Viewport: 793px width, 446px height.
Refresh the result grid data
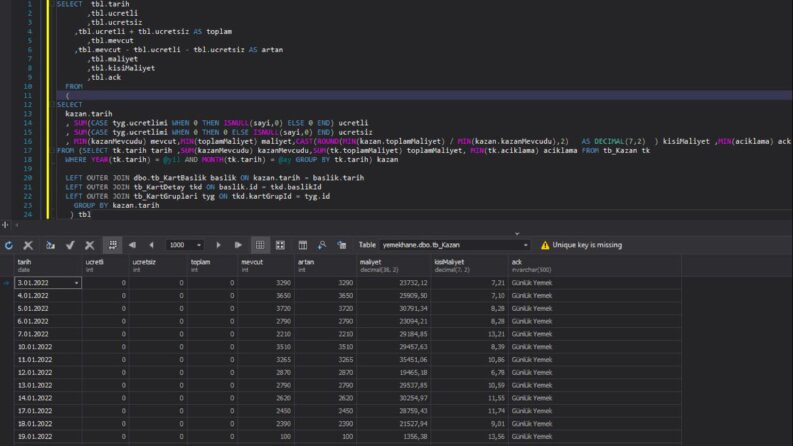click(x=9, y=245)
